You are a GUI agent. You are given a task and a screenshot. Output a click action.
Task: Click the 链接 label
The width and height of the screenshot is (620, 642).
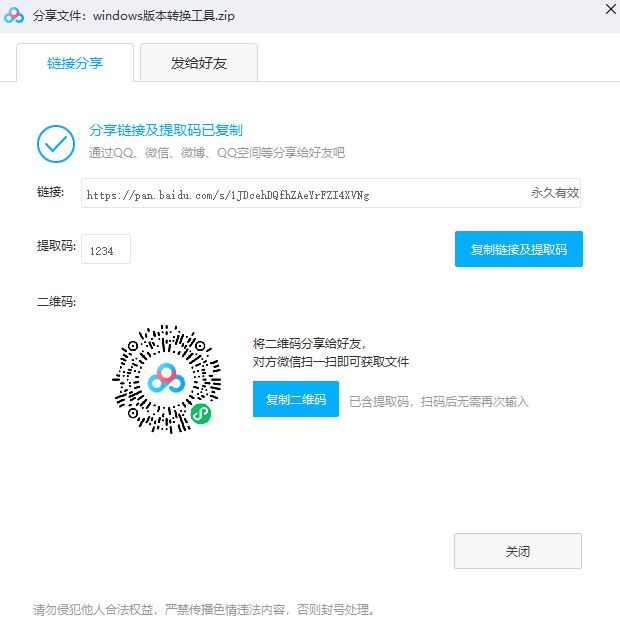(50, 192)
